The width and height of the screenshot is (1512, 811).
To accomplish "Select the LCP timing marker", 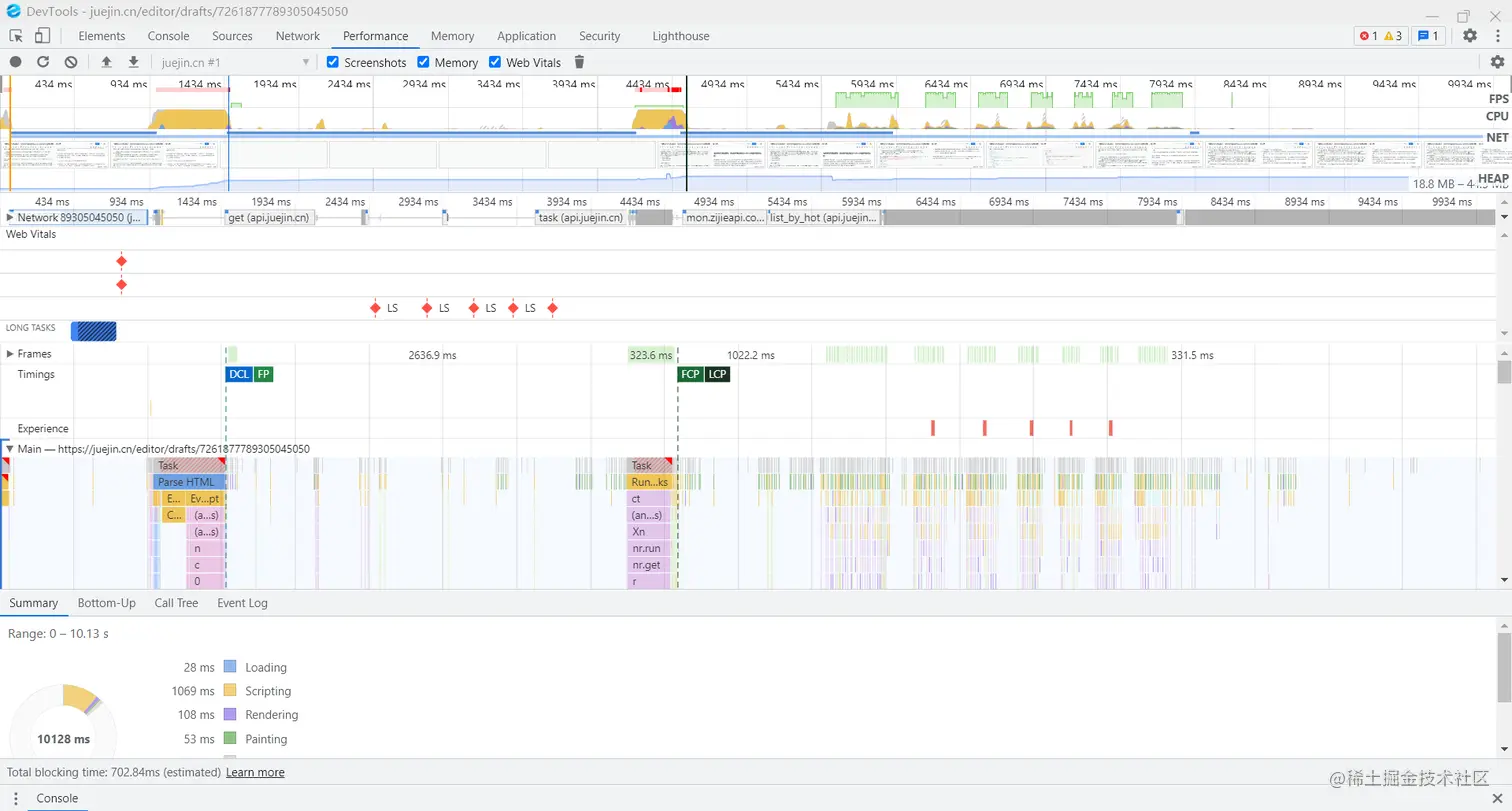I will (718, 374).
